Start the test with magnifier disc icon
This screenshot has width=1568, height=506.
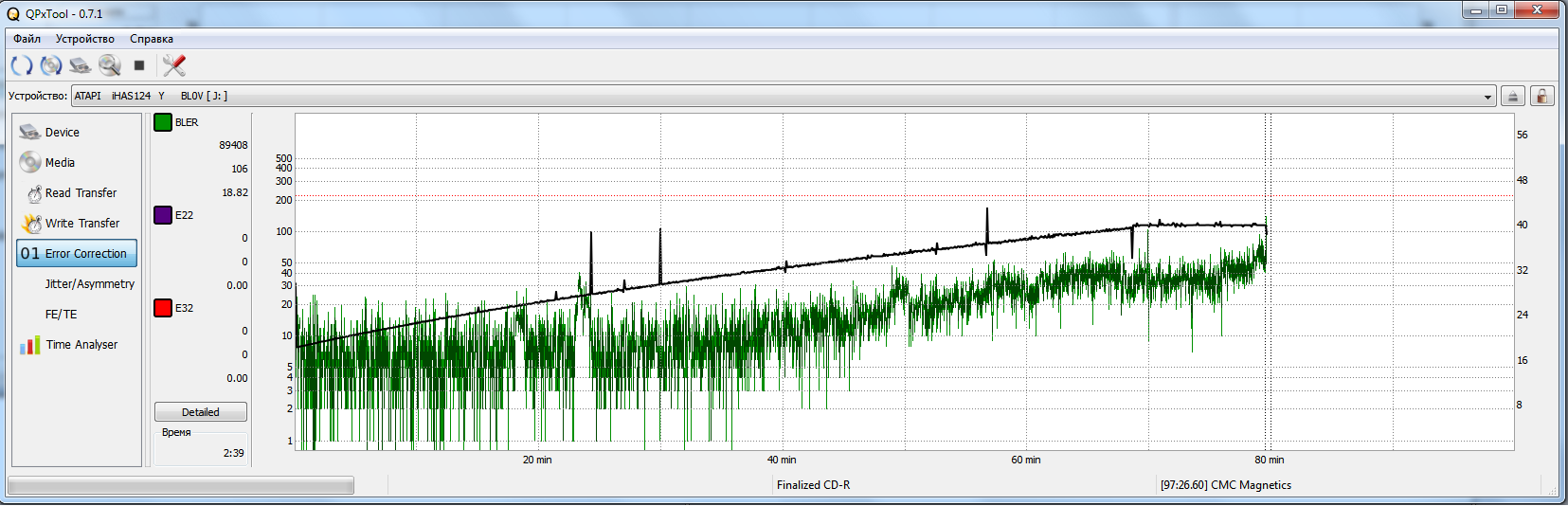point(110,65)
